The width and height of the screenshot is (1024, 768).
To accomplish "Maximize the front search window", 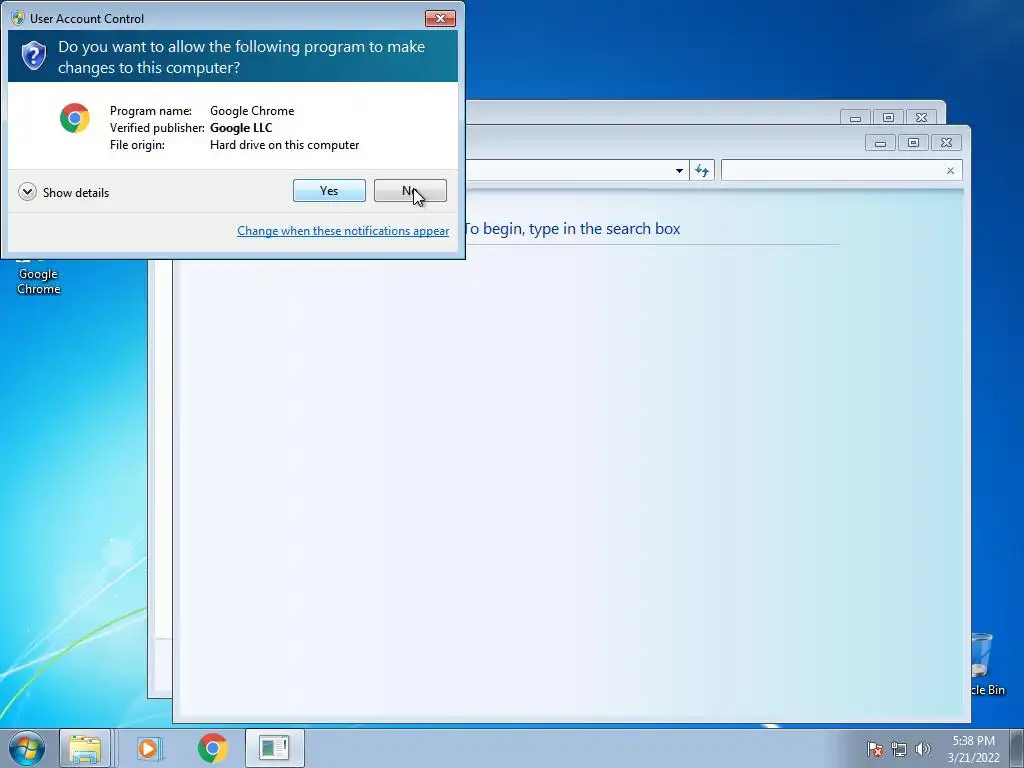I will point(913,142).
